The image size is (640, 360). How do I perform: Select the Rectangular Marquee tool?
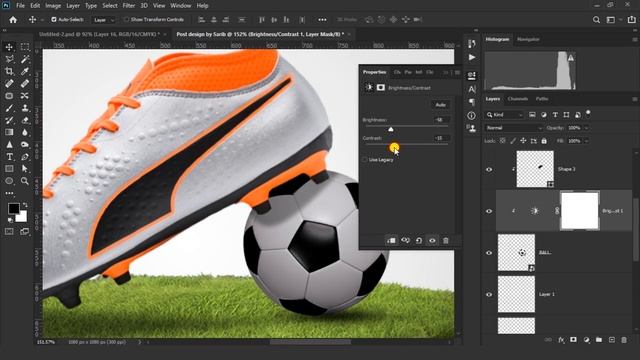(25, 47)
